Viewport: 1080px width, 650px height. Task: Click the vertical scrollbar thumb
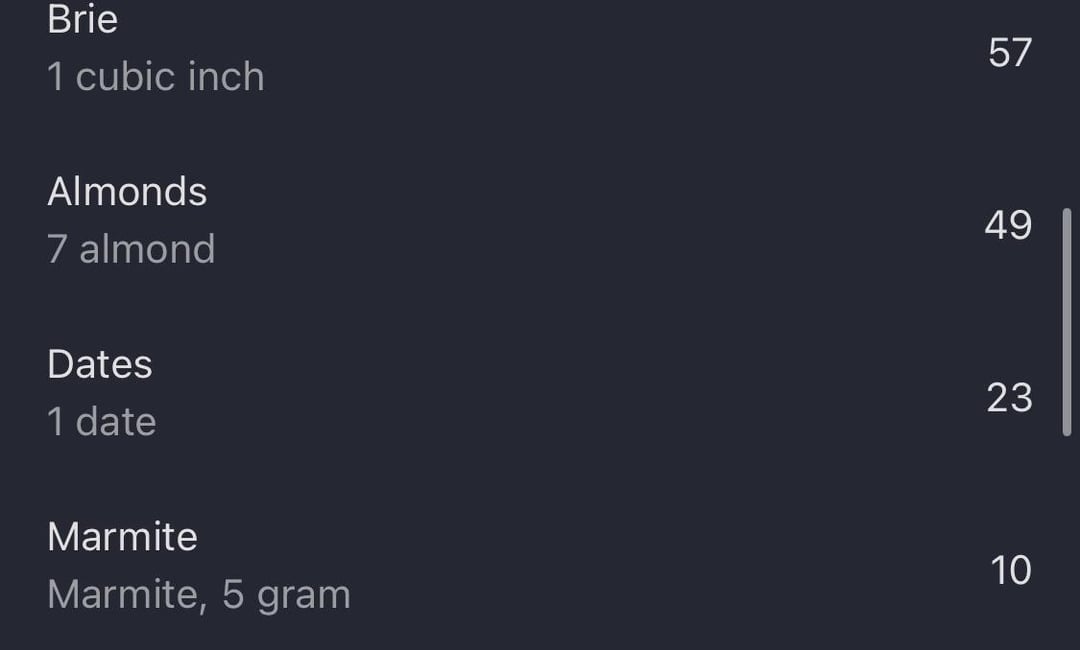1067,322
